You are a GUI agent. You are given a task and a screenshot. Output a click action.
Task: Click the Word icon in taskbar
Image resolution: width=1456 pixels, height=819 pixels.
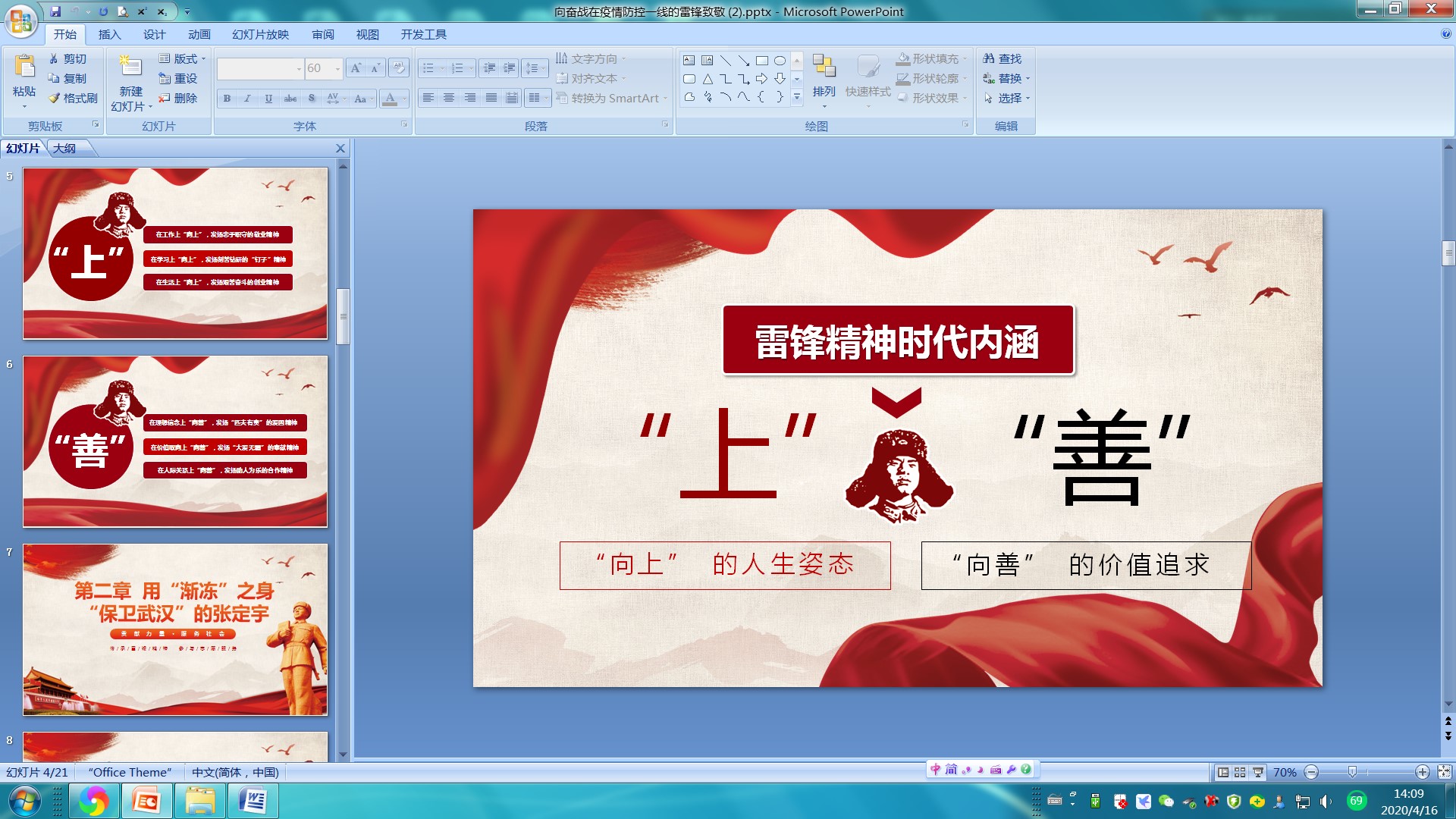253,801
